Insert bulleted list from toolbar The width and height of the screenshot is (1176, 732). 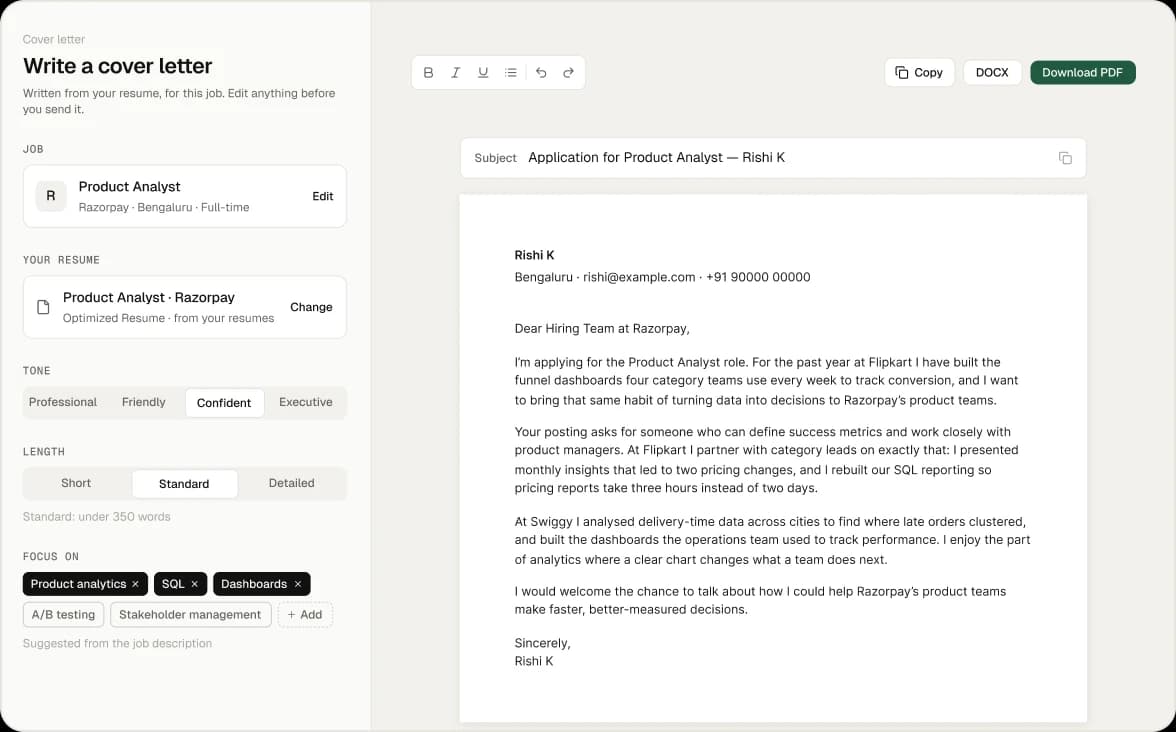click(511, 73)
